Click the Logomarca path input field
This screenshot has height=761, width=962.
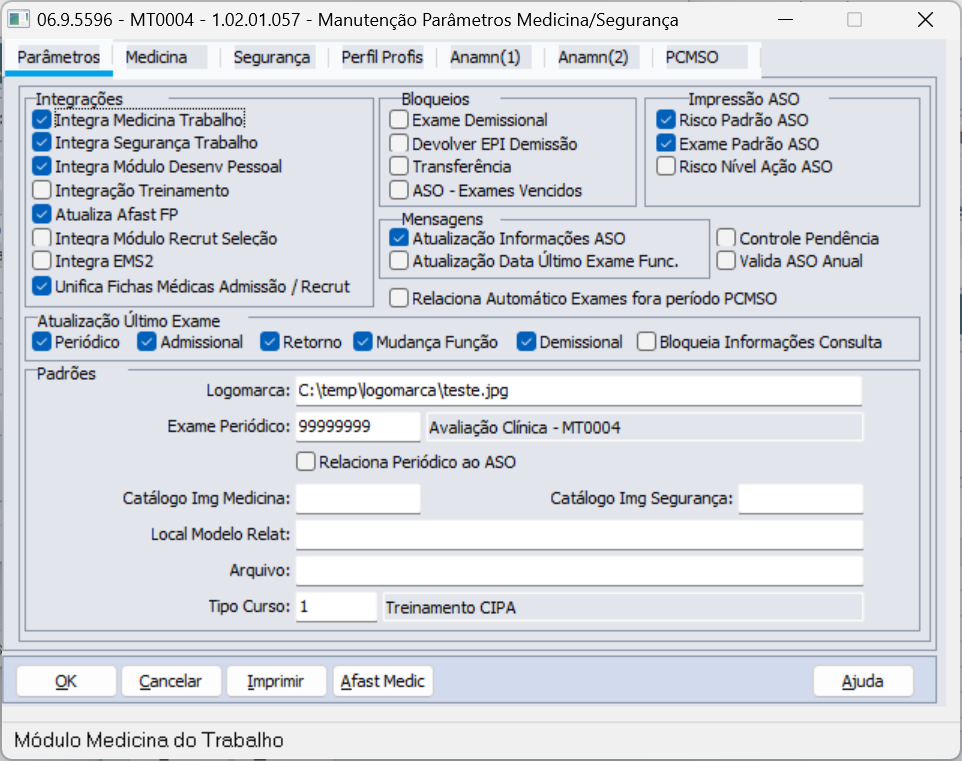coord(578,390)
